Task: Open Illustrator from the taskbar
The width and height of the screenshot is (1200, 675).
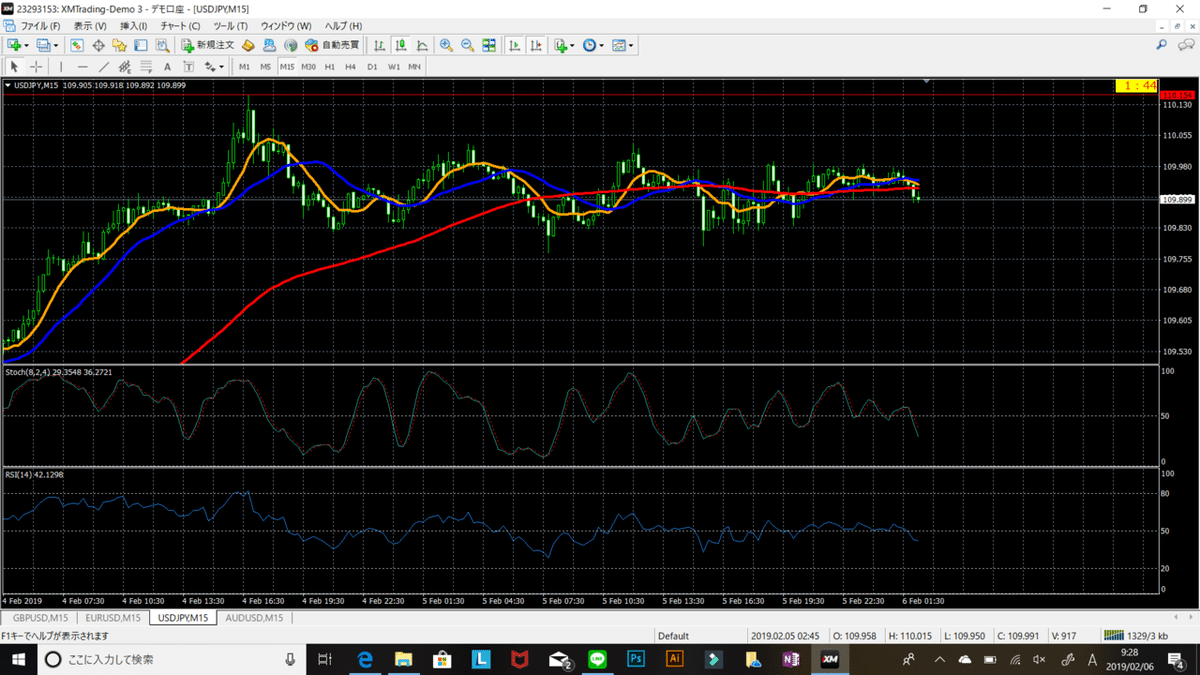Action: (673, 659)
